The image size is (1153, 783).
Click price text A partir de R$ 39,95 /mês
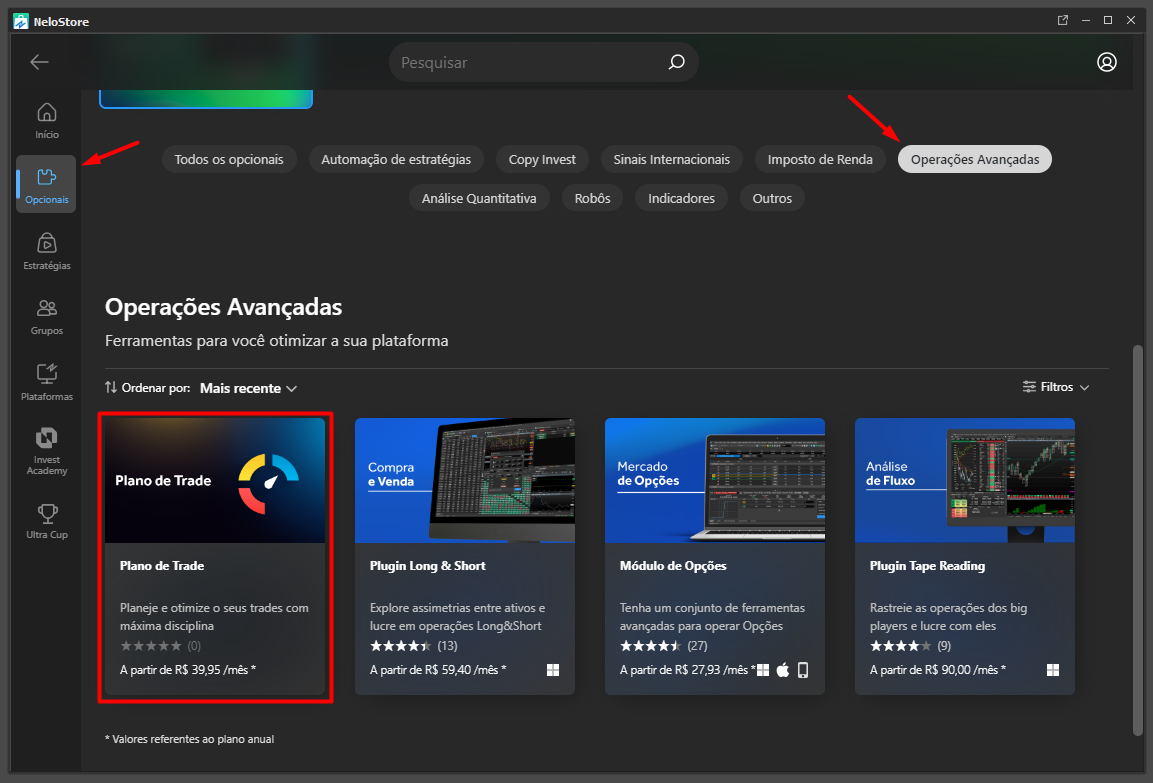point(188,670)
